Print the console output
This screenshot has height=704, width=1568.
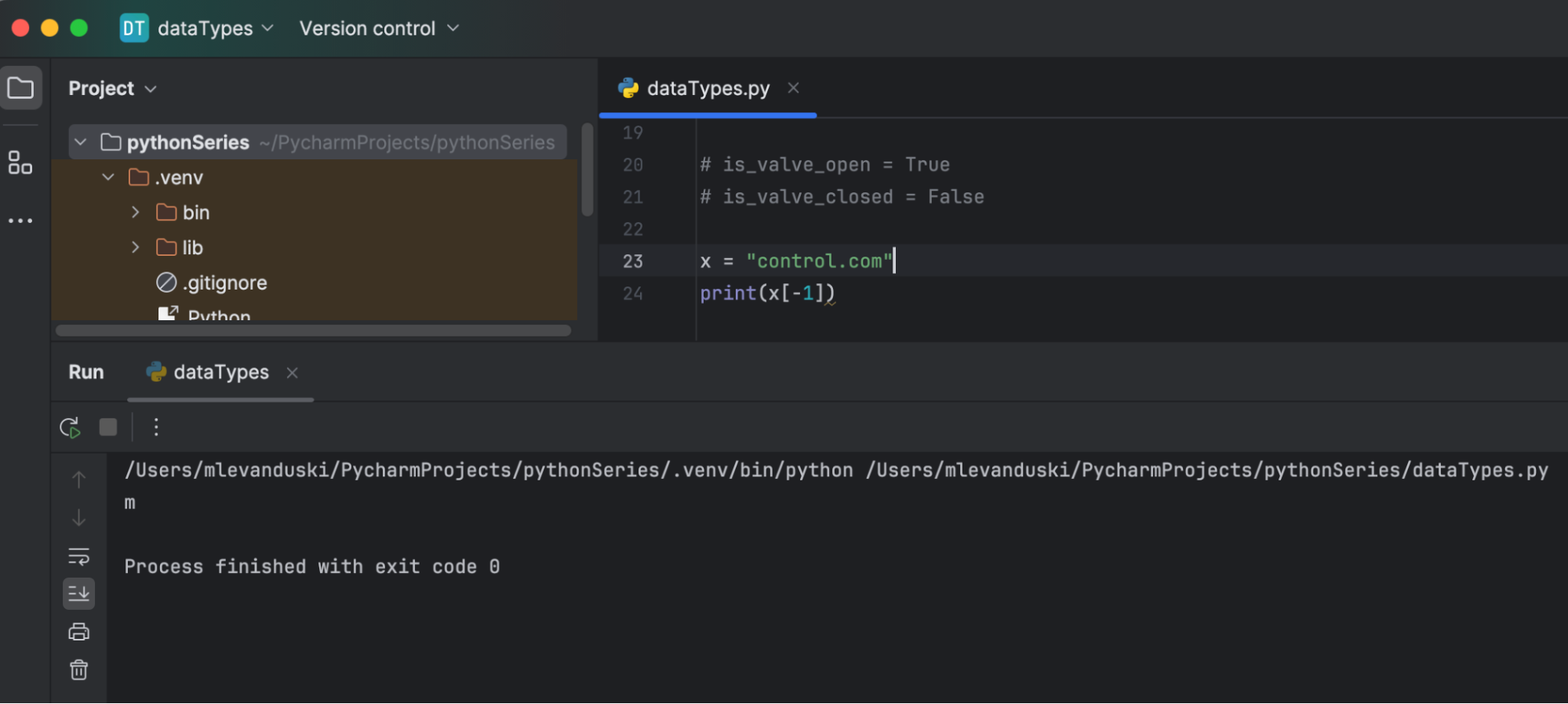tap(78, 632)
